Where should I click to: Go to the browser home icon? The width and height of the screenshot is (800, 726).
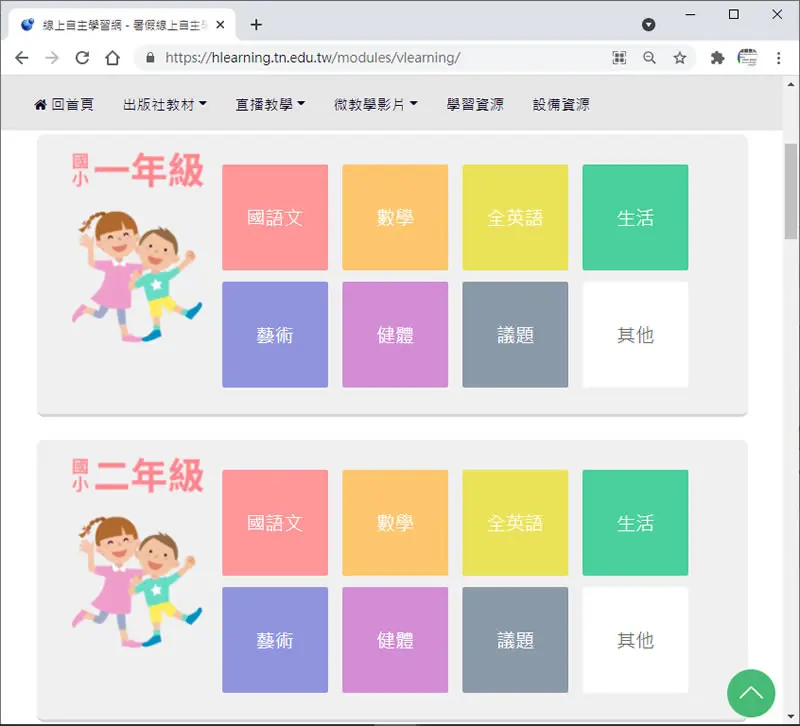(x=112, y=58)
